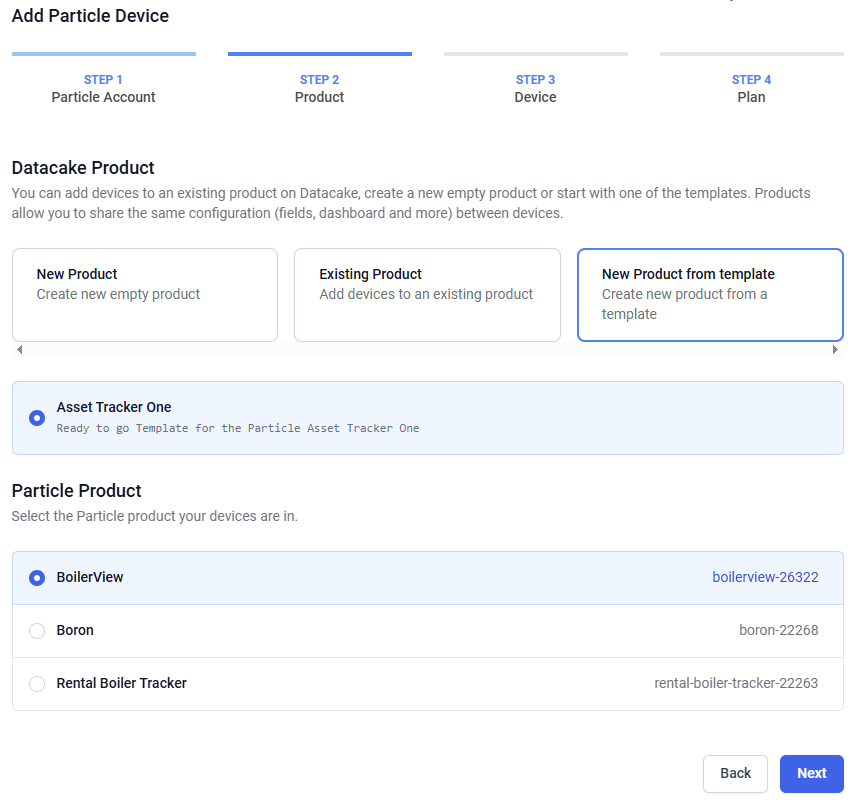Click the right scroll arrow under product cards
The width and height of the screenshot is (857, 802).
(835, 350)
